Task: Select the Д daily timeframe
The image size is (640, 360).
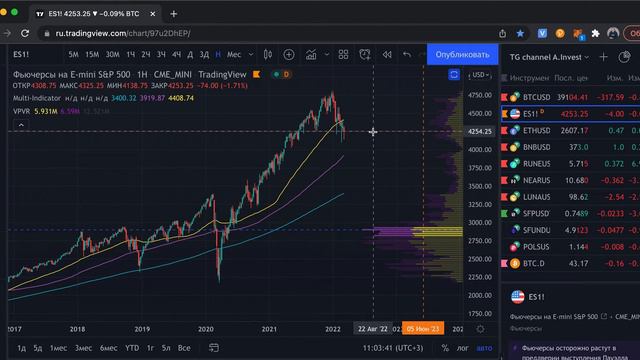Action: click(x=190, y=54)
